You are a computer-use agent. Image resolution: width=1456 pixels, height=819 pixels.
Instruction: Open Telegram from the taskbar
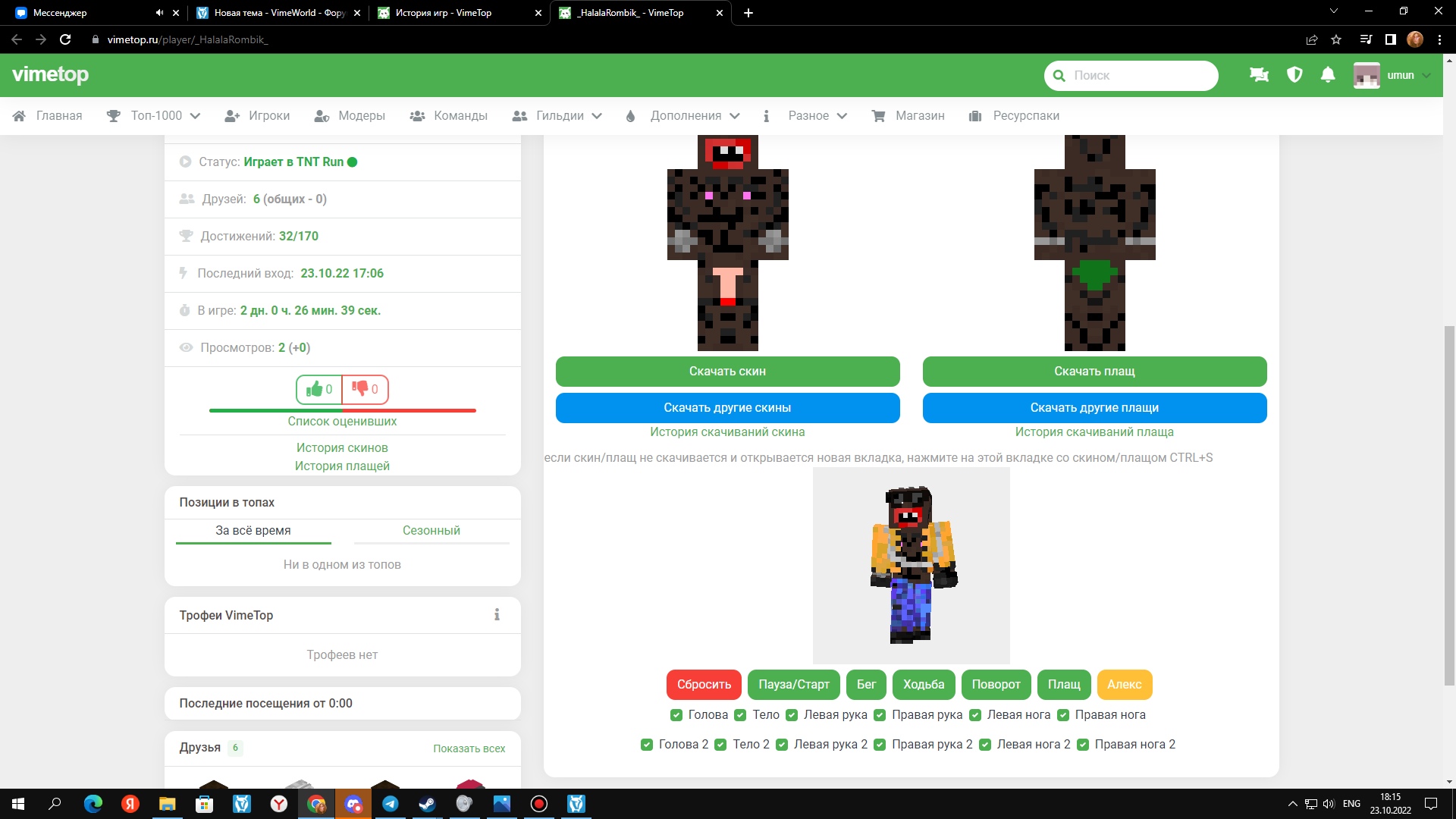click(x=391, y=804)
